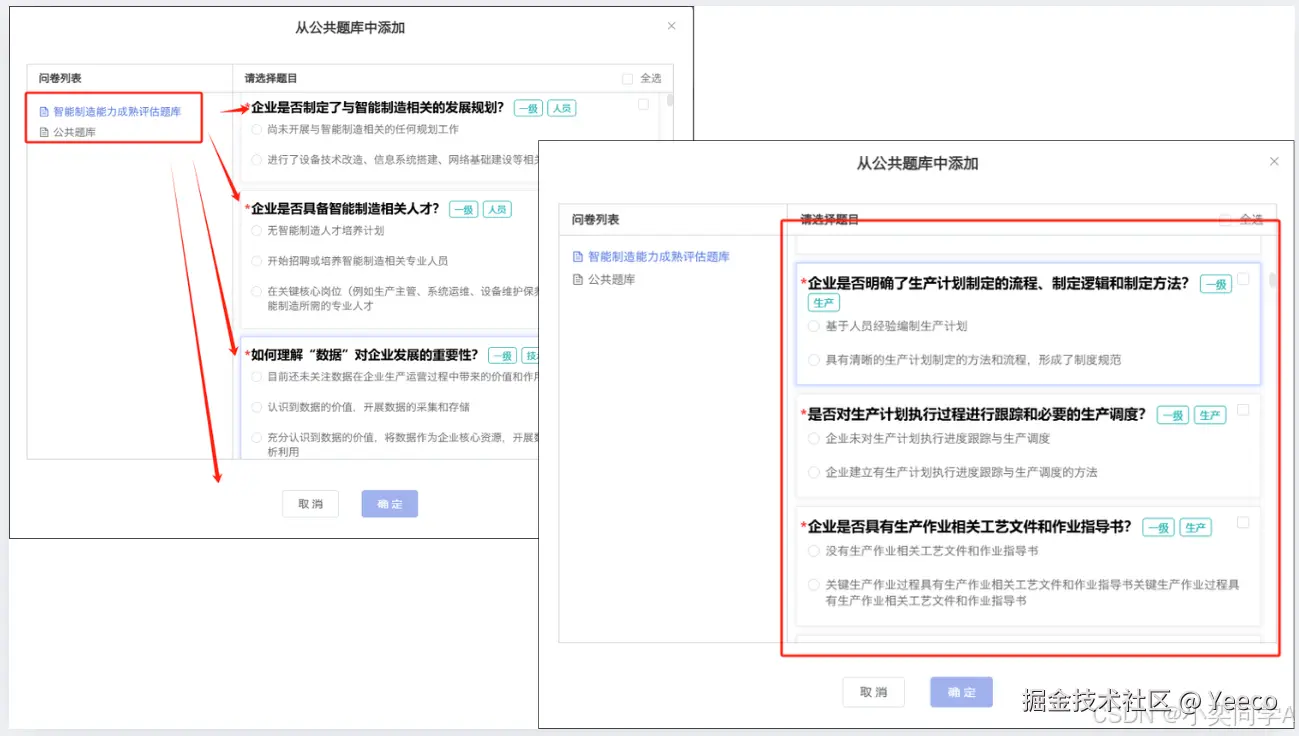Click question title 企业是否明确了生产计划制定的流程
The height and width of the screenshot is (736, 1299).
coord(999,283)
